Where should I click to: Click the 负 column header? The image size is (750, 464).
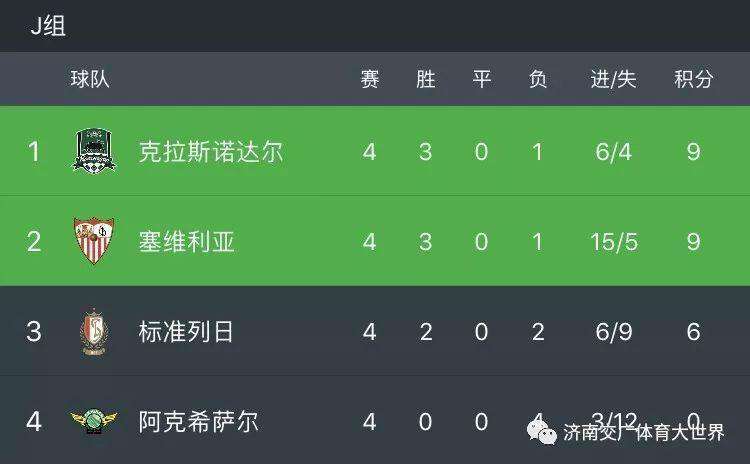click(x=538, y=79)
